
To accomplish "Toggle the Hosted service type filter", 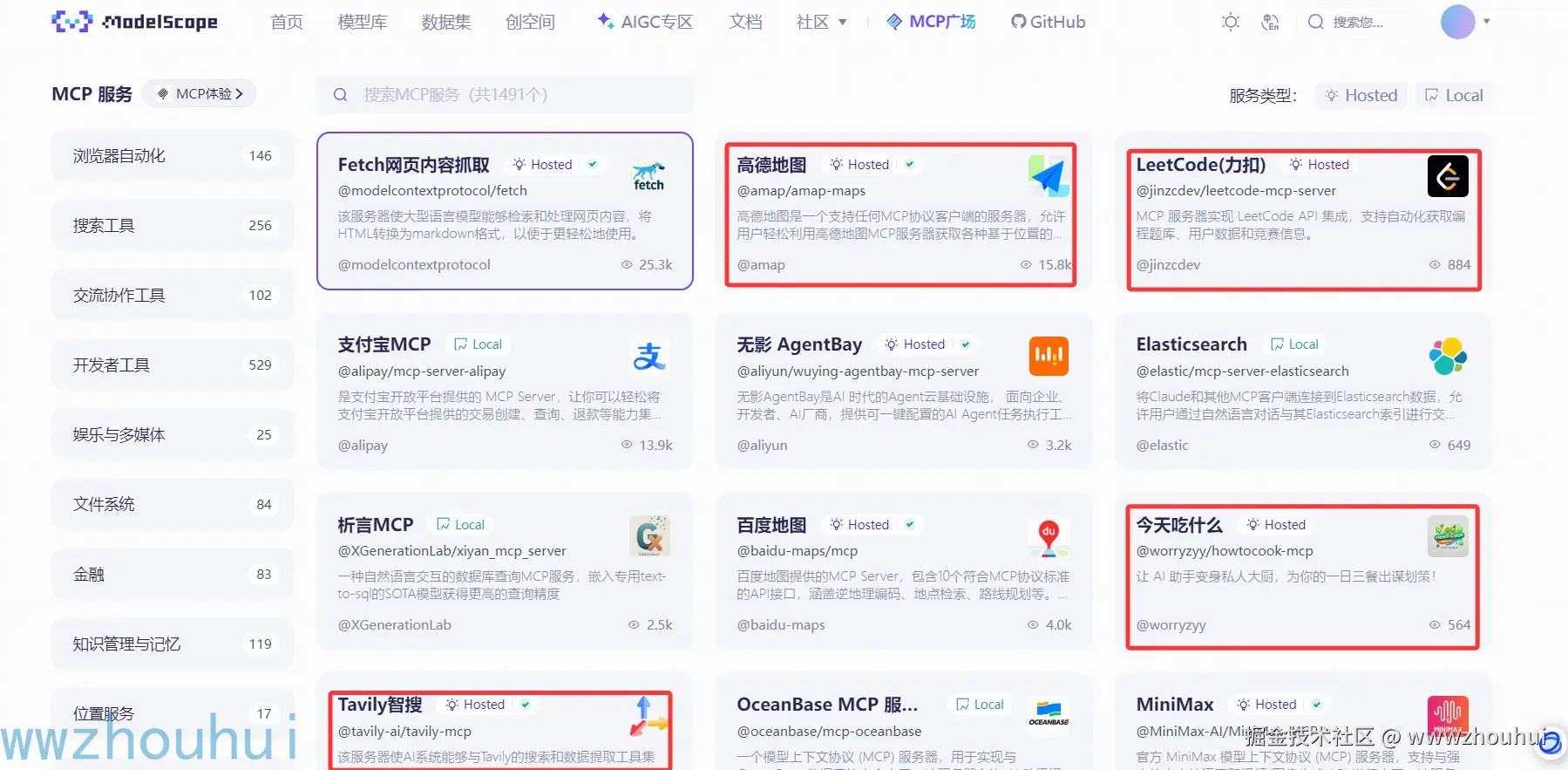I will click(x=1361, y=95).
